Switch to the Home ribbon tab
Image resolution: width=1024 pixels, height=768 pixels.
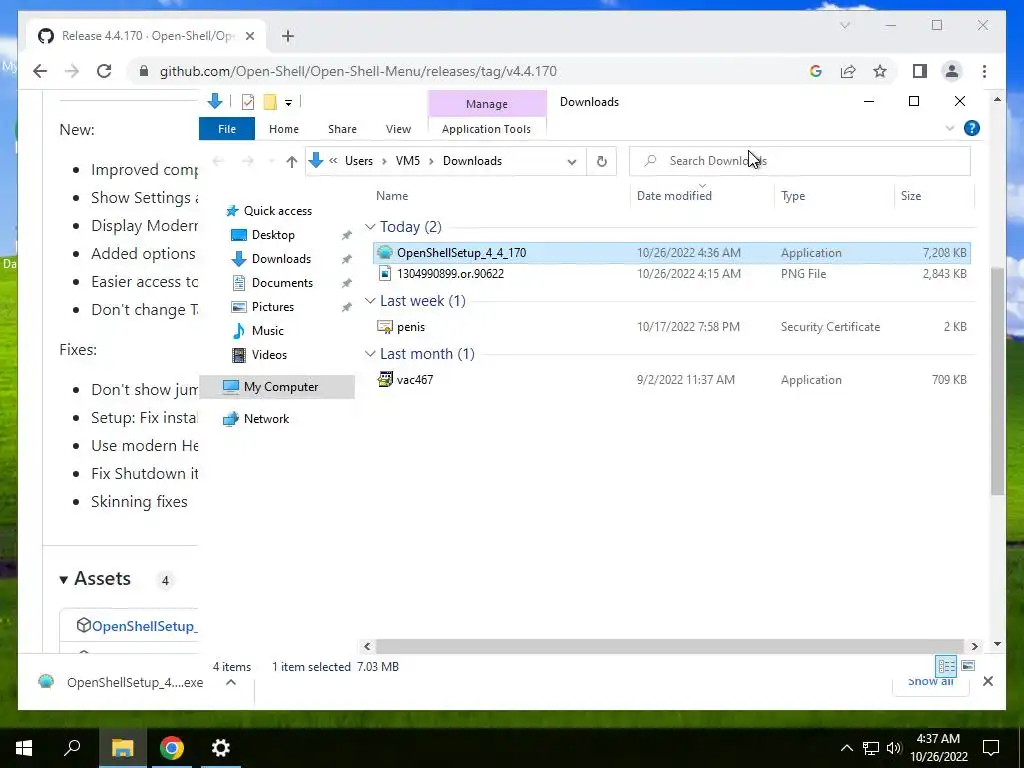point(283,129)
